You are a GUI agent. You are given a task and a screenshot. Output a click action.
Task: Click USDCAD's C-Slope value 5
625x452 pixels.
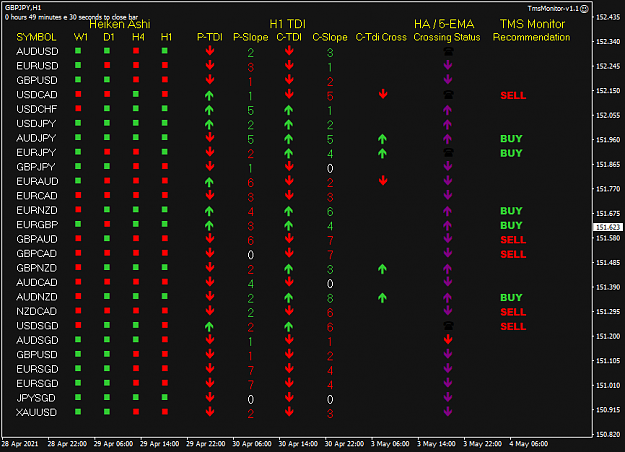330,96
